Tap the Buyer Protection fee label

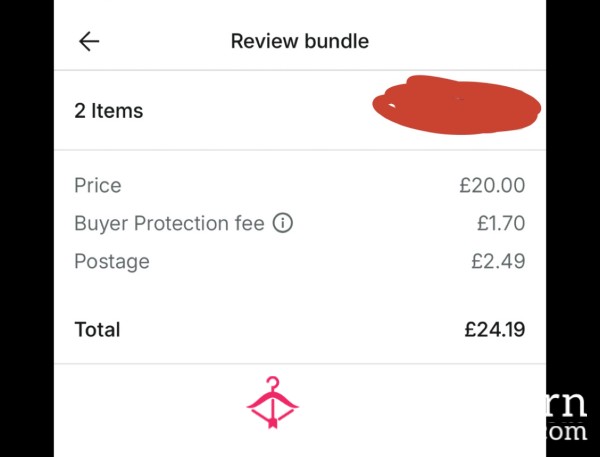click(169, 223)
